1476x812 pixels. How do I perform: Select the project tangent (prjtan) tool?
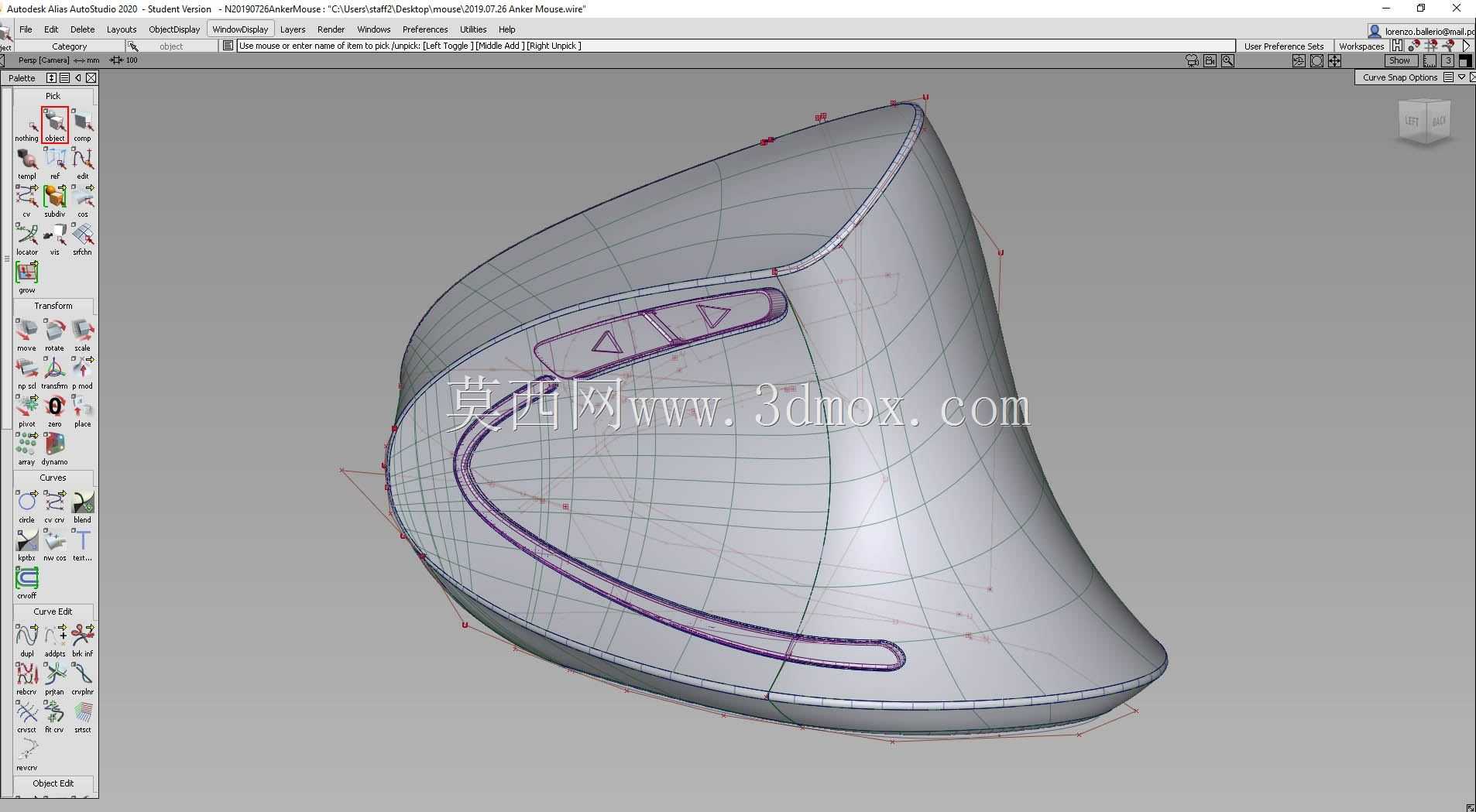click(54, 679)
